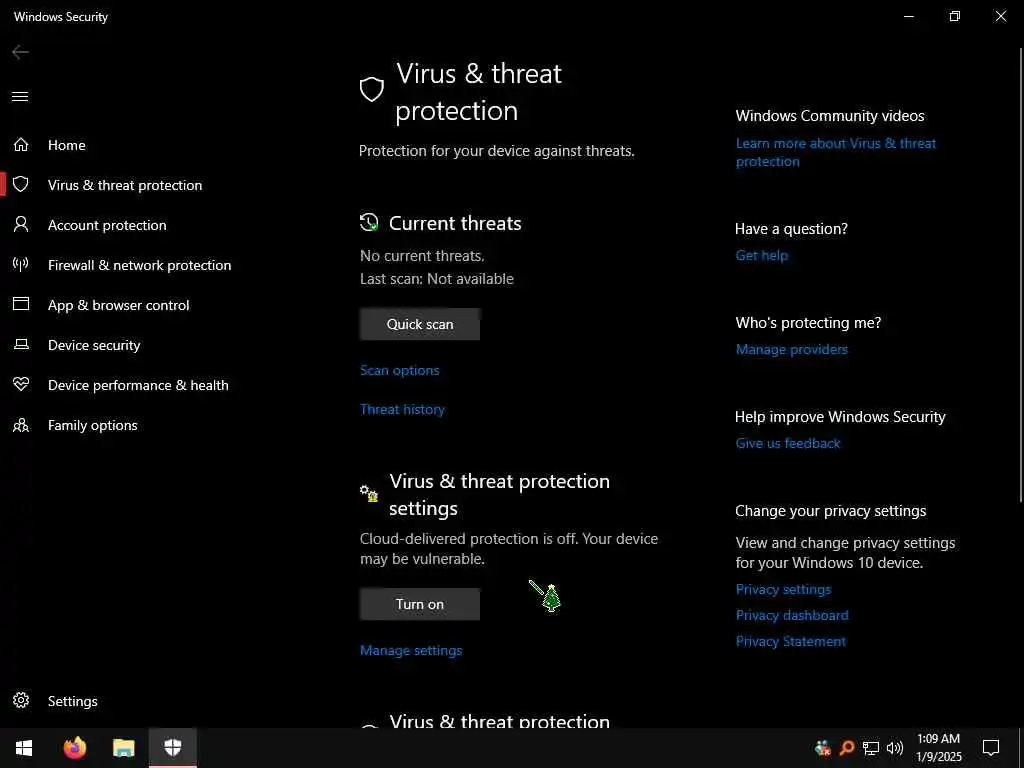The image size is (1024, 768).
Task: Open the Windows Start menu
Action: pyautogui.click(x=24, y=748)
